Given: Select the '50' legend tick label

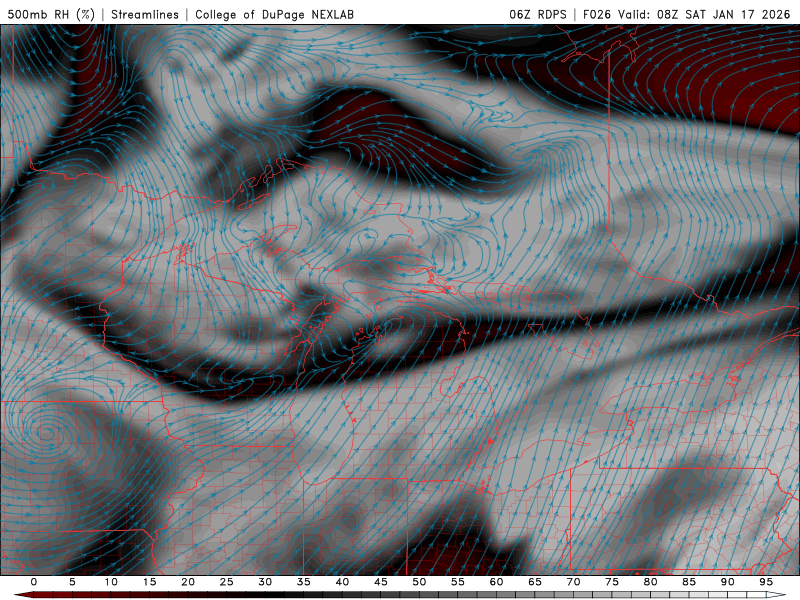Looking at the screenshot, I should click(419, 582).
